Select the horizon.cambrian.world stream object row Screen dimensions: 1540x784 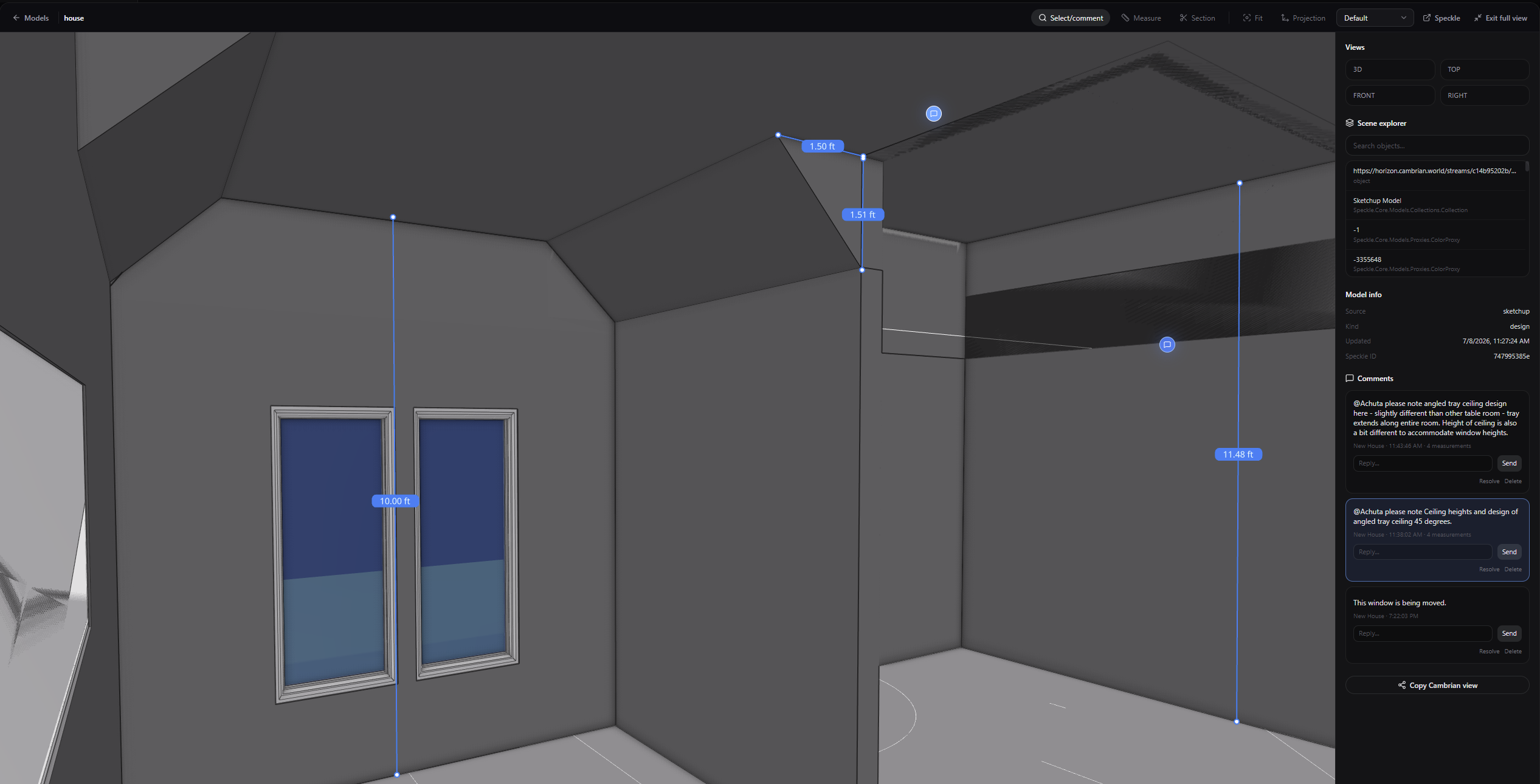click(x=1435, y=176)
